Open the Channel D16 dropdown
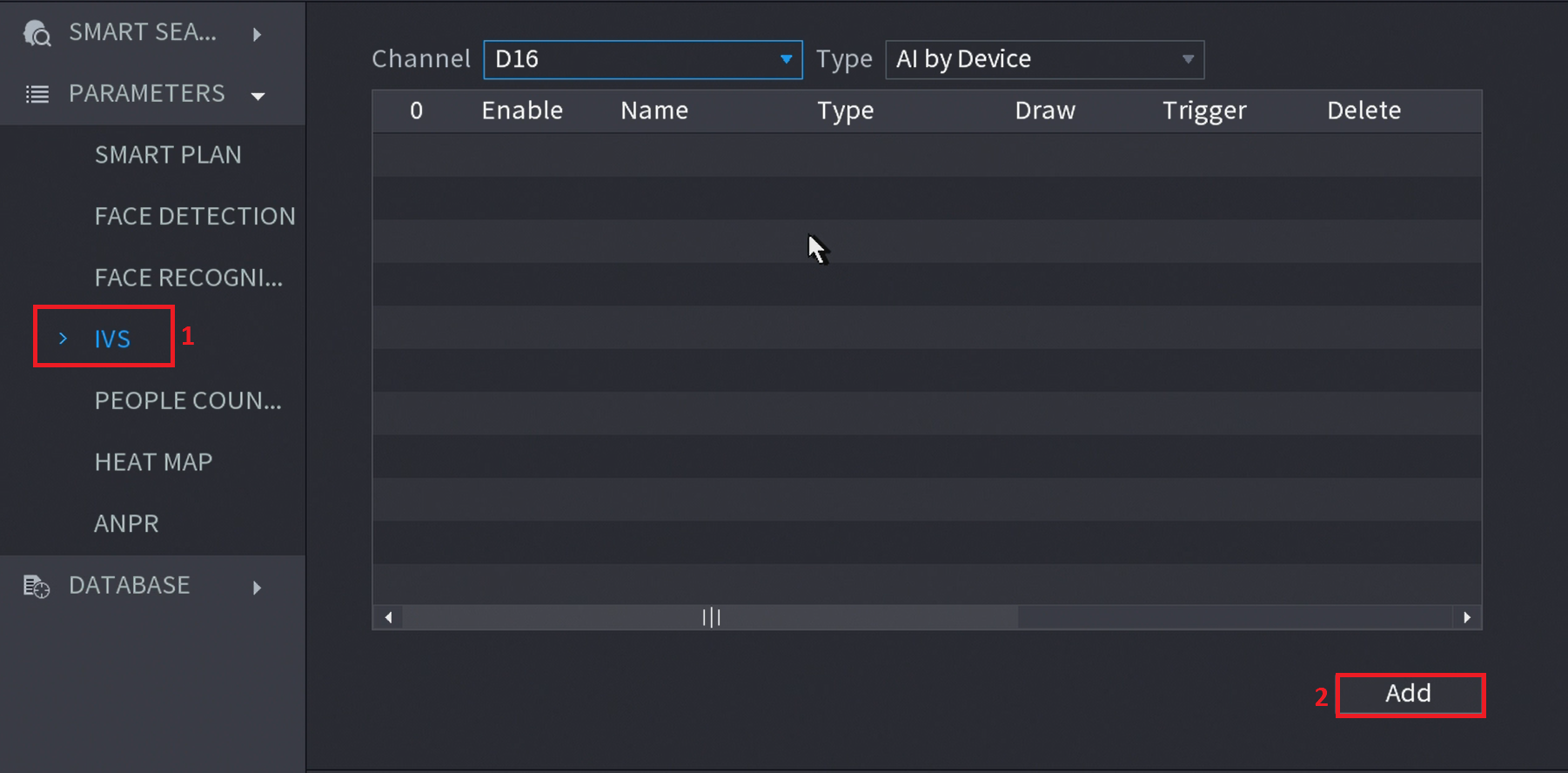 pyautogui.click(x=642, y=59)
